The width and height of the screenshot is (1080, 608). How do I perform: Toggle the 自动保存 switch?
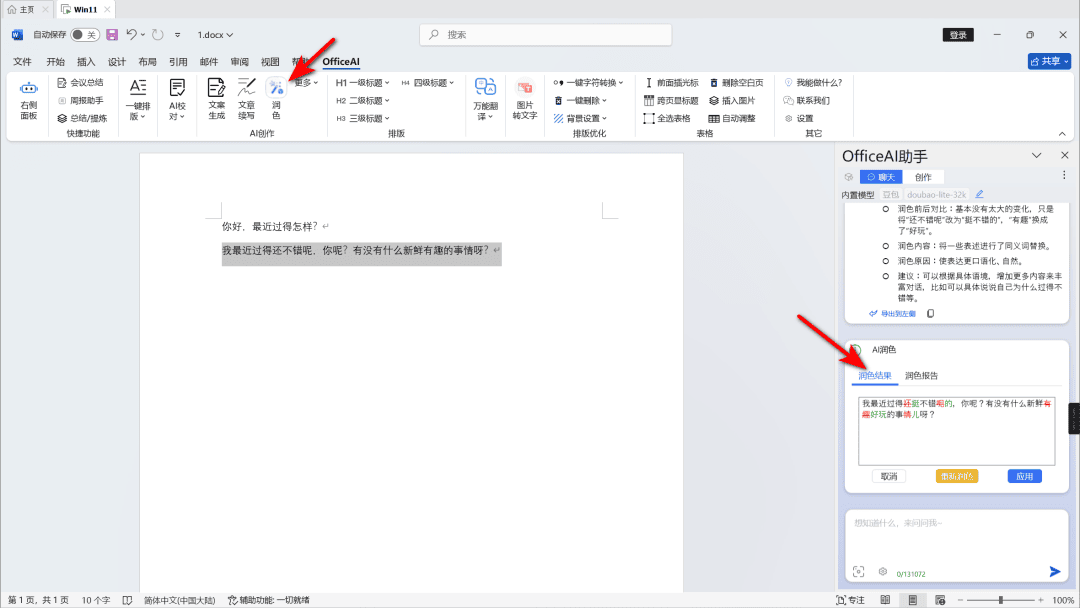point(85,34)
